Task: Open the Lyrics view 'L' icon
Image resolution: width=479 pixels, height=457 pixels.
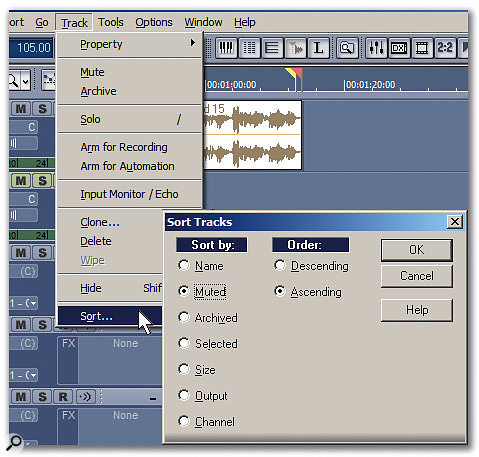Action: (x=318, y=48)
